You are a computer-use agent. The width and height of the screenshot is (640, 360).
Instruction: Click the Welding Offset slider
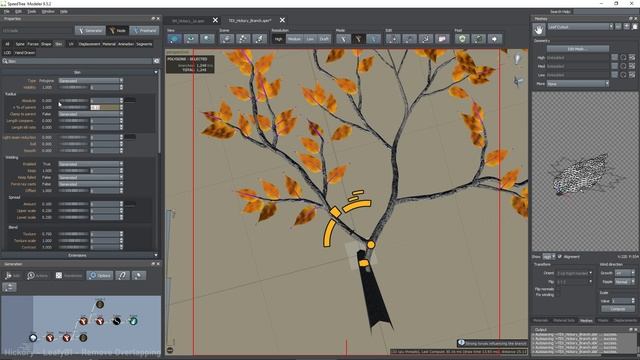coord(74,191)
